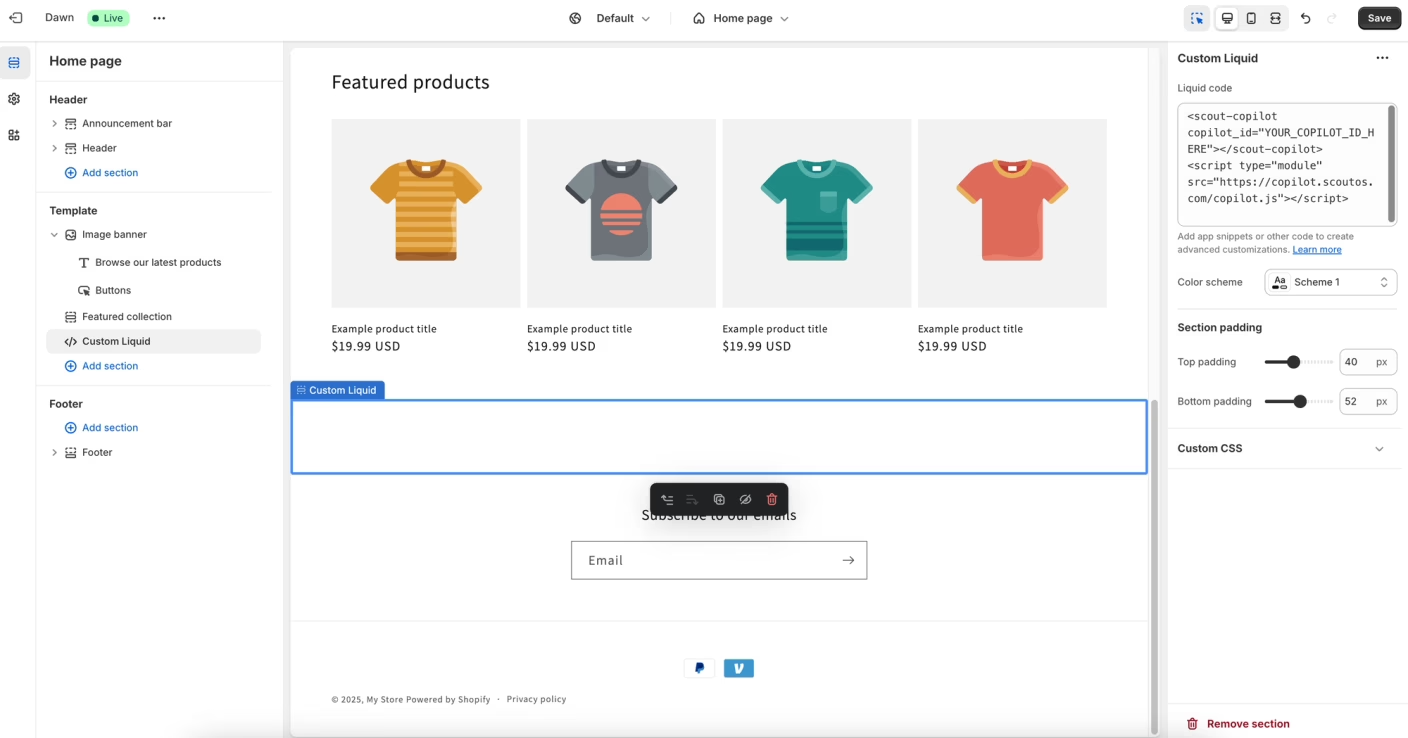The image size is (1408, 738).
Task: Select desktop preview mode
Action: coord(1227,18)
